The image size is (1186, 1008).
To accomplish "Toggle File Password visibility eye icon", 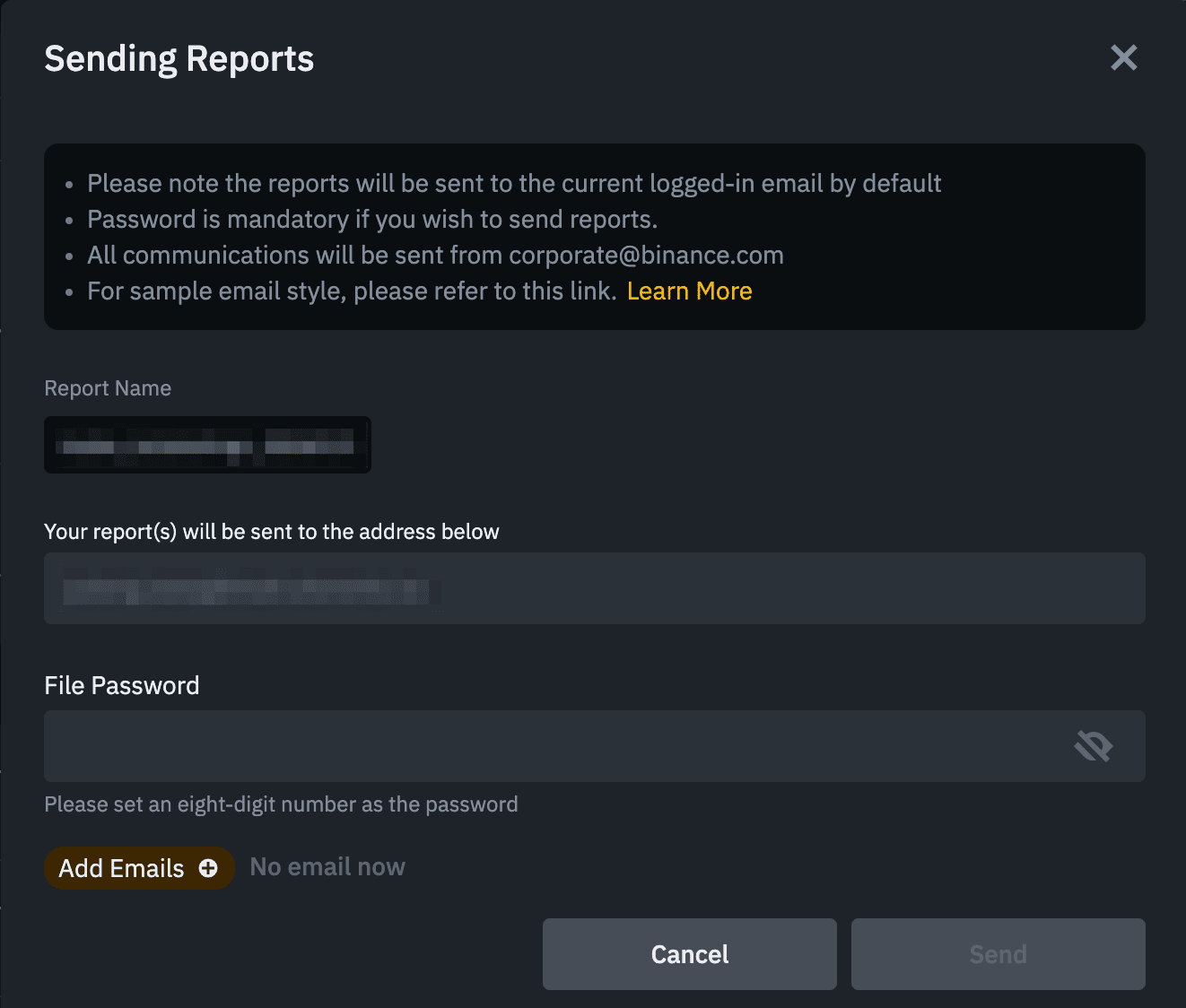I will pyautogui.click(x=1093, y=745).
